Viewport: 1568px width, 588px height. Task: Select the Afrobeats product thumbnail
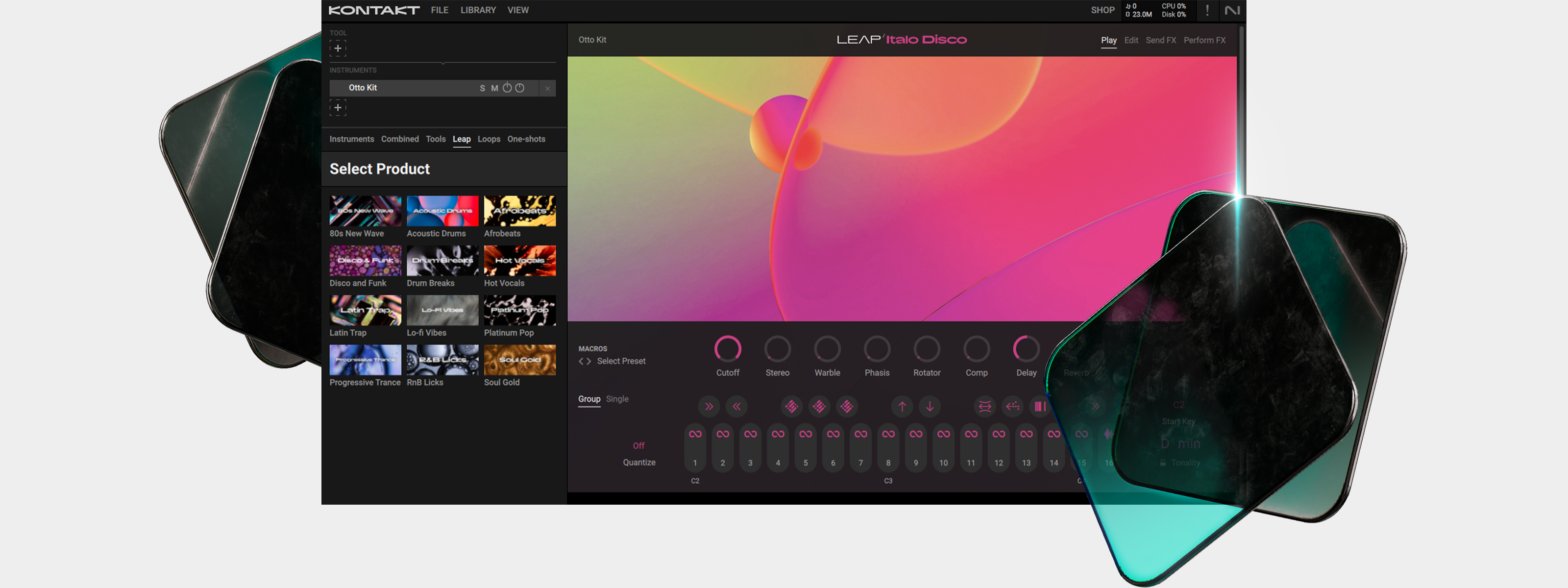(519, 211)
